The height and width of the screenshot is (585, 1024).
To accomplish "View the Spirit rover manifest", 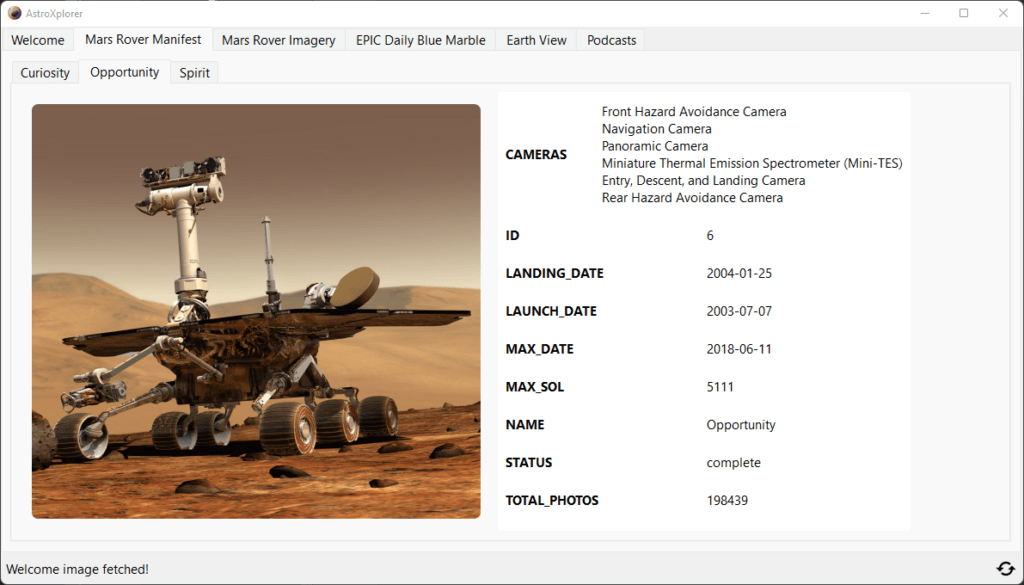I will coord(194,73).
